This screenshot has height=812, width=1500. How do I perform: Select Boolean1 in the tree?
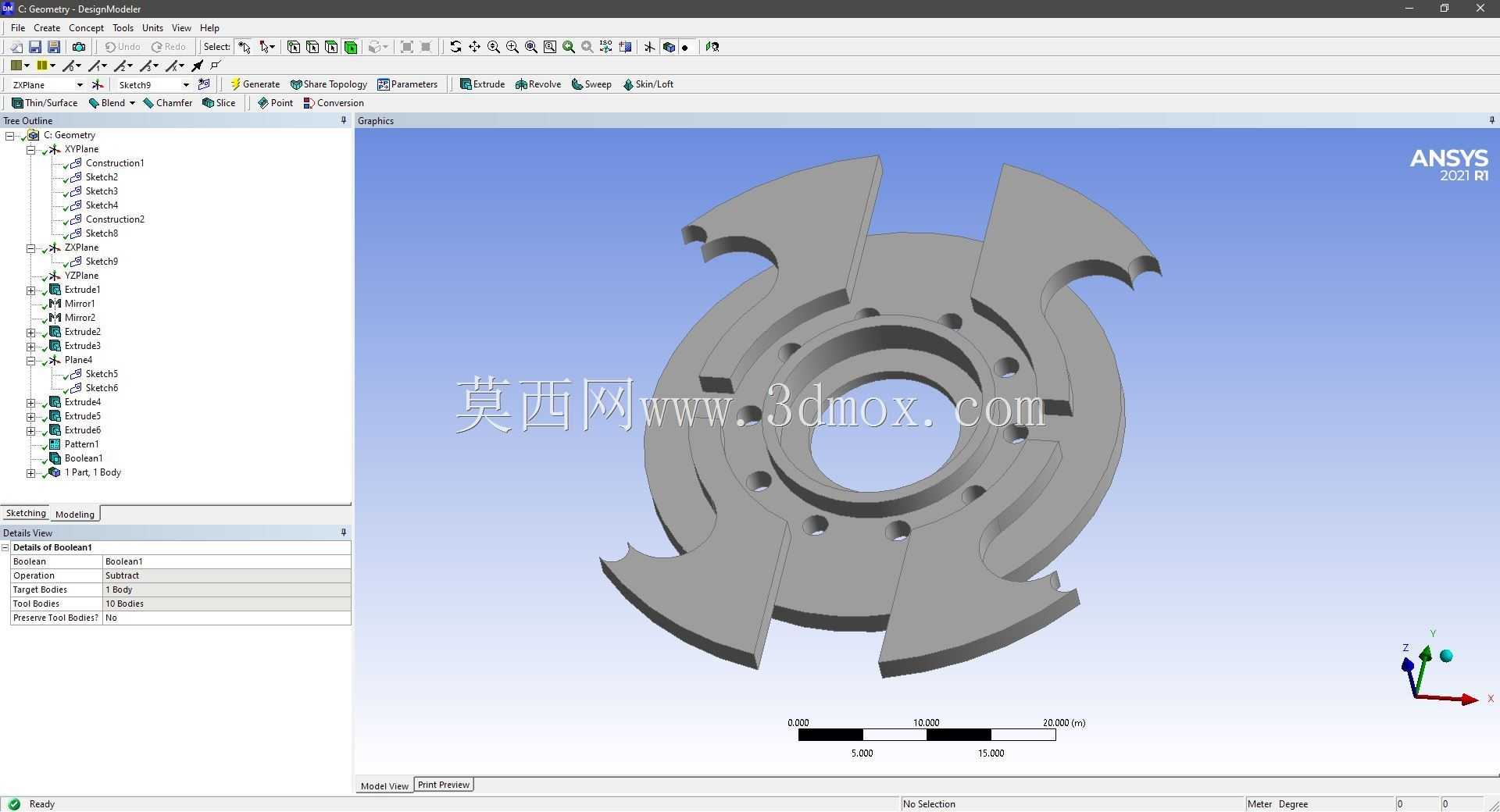pyautogui.click(x=84, y=458)
